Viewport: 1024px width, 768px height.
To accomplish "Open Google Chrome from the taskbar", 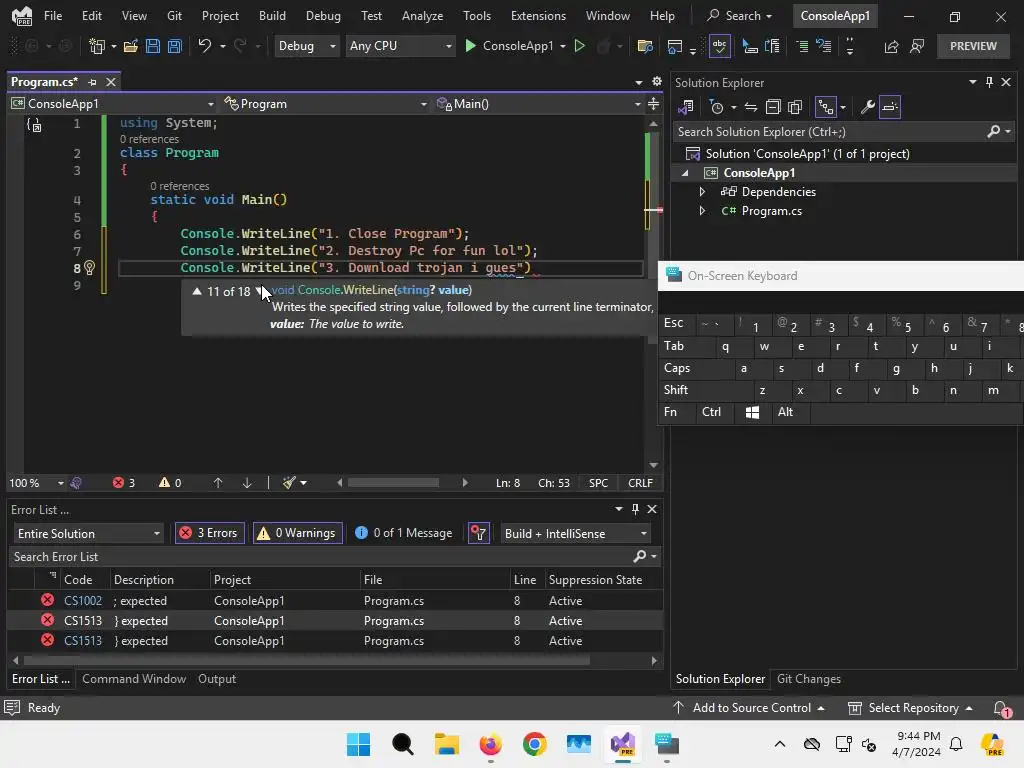I will pyautogui.click(x=534, y=744).
